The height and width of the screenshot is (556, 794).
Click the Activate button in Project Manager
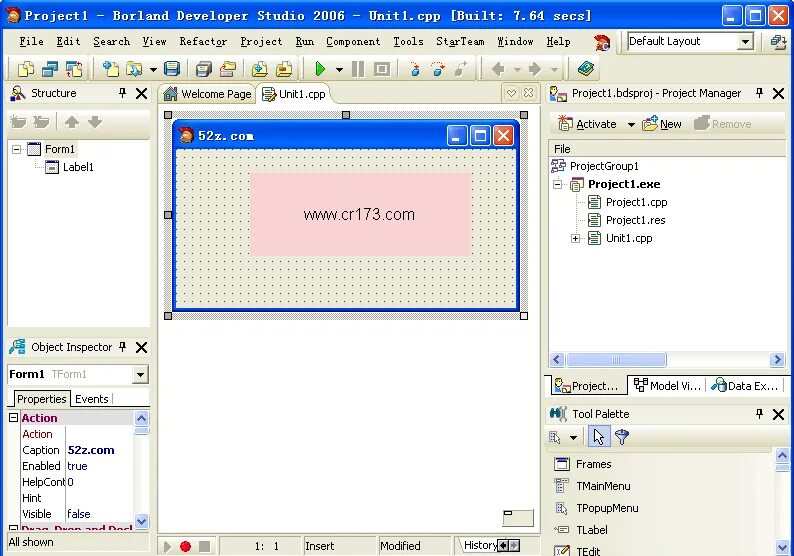coord(587,124)
